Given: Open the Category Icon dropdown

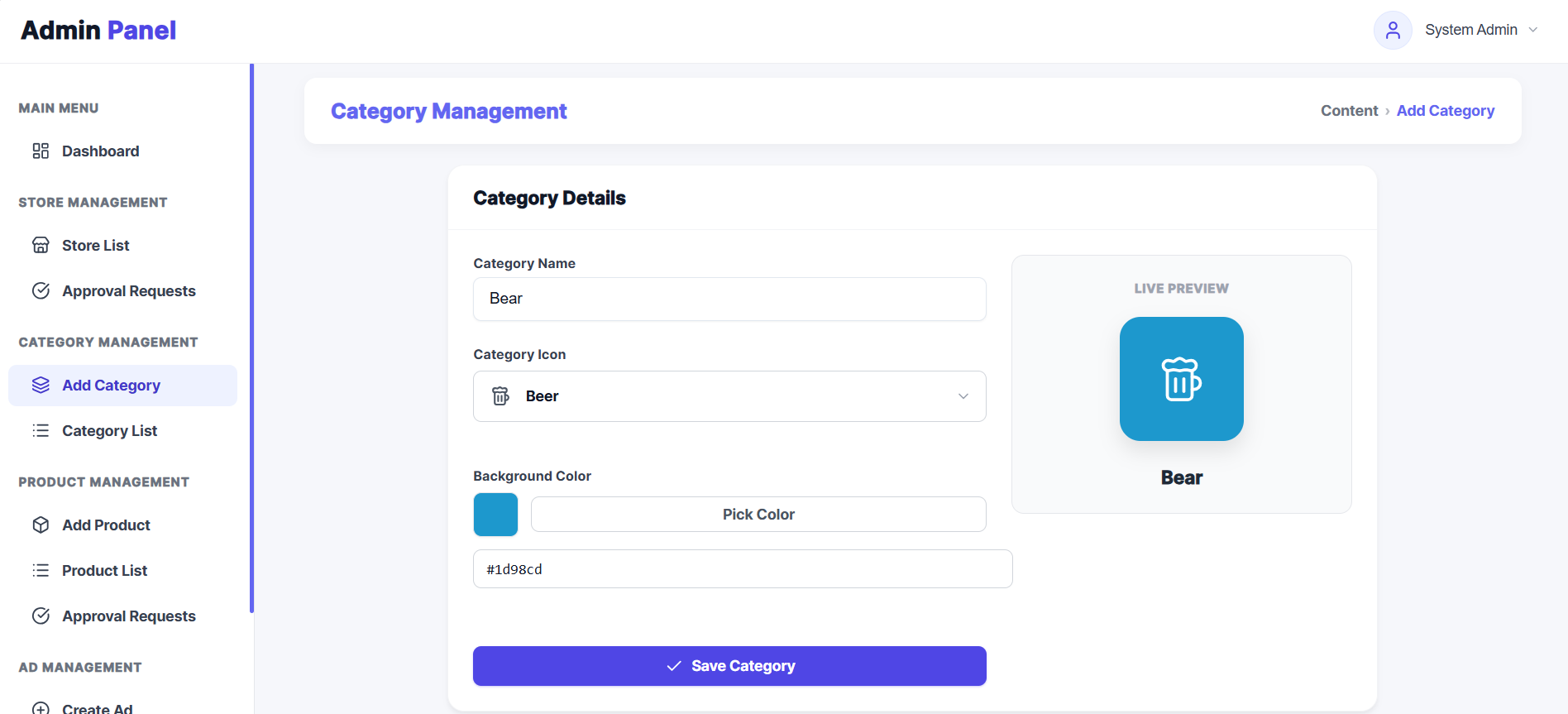Looking at the screenshot, I should click(729, 396).
